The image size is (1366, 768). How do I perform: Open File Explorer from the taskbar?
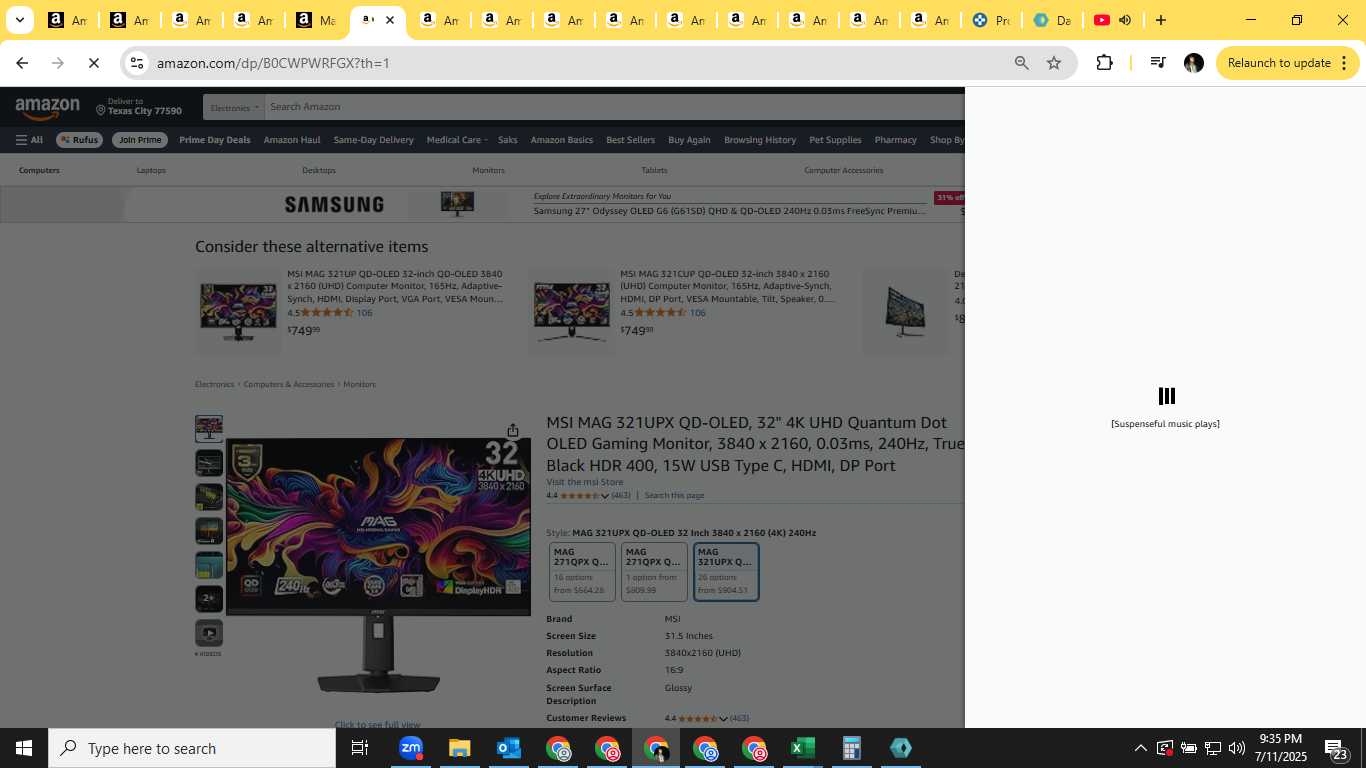(x=459, y=748)
